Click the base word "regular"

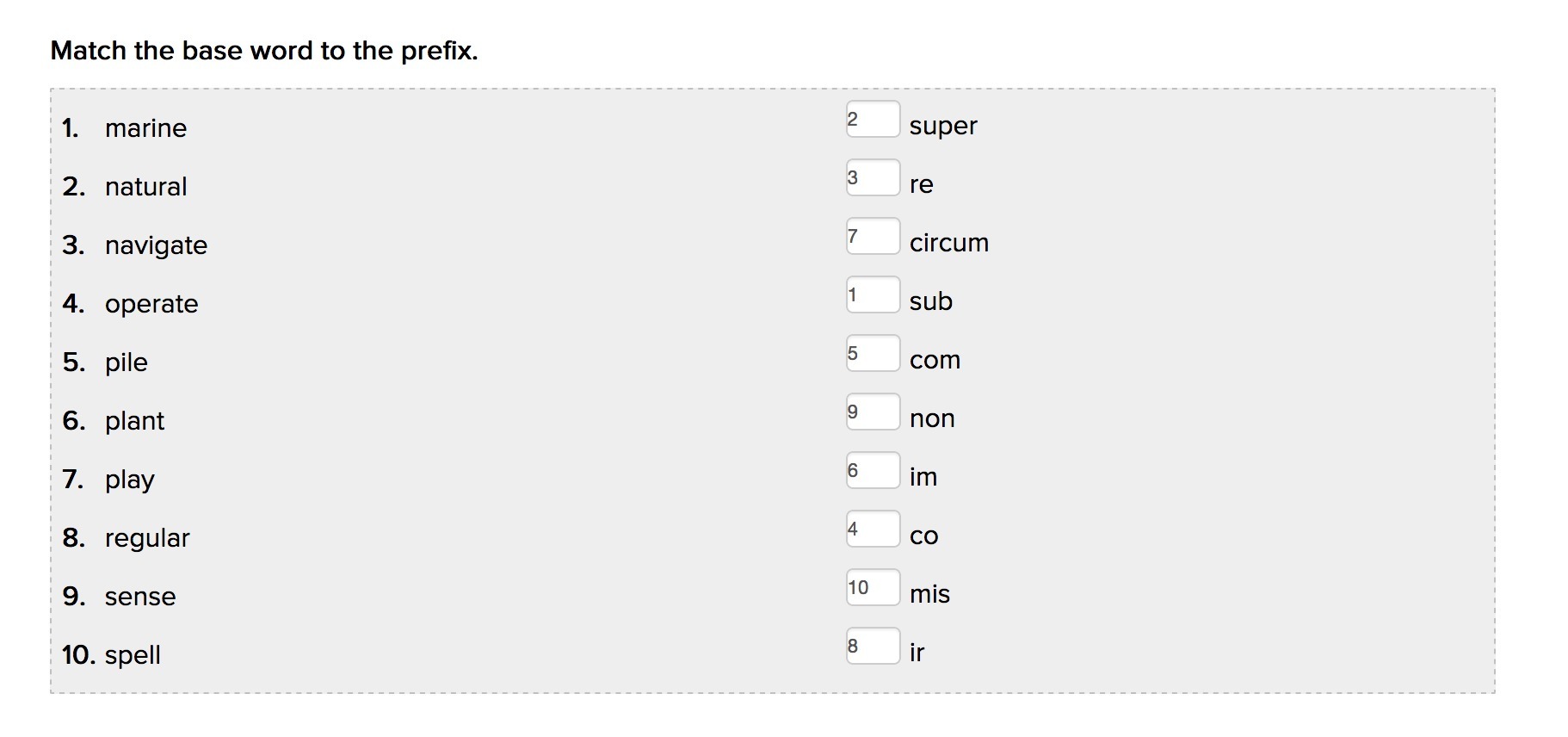click(x=147, y=538)
